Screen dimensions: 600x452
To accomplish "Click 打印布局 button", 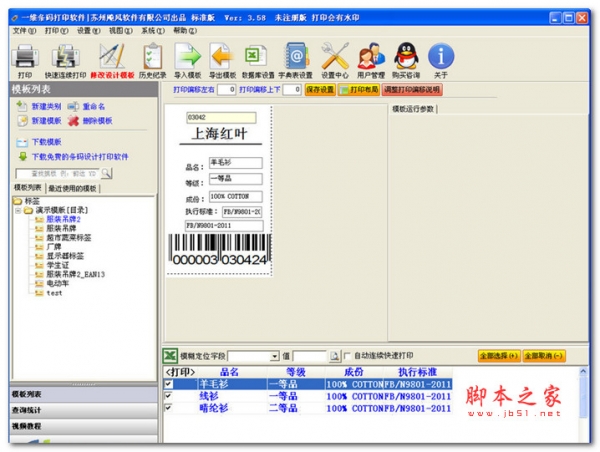I will click(x=359, y=90).
